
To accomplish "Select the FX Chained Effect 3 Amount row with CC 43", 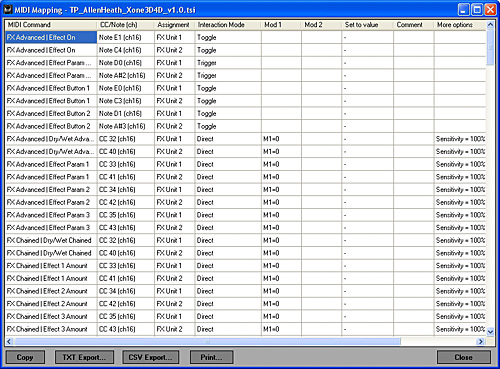I will [245, 329].
